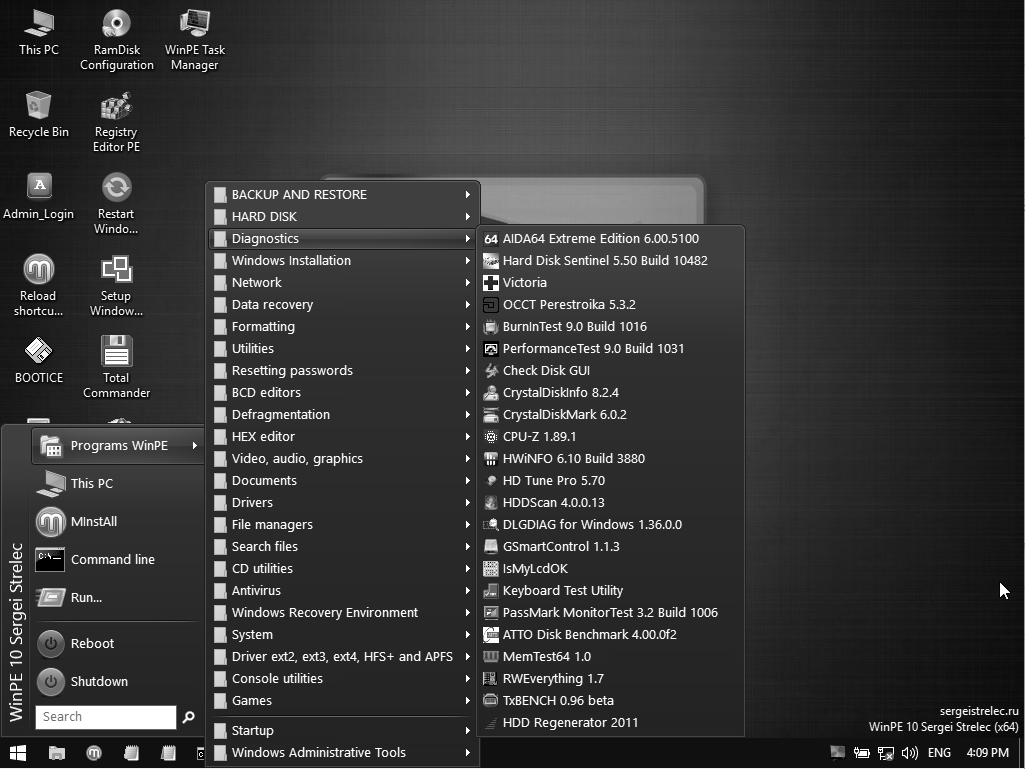Open the volume control in system tray

pyautogui.click(x=908, y=753)
